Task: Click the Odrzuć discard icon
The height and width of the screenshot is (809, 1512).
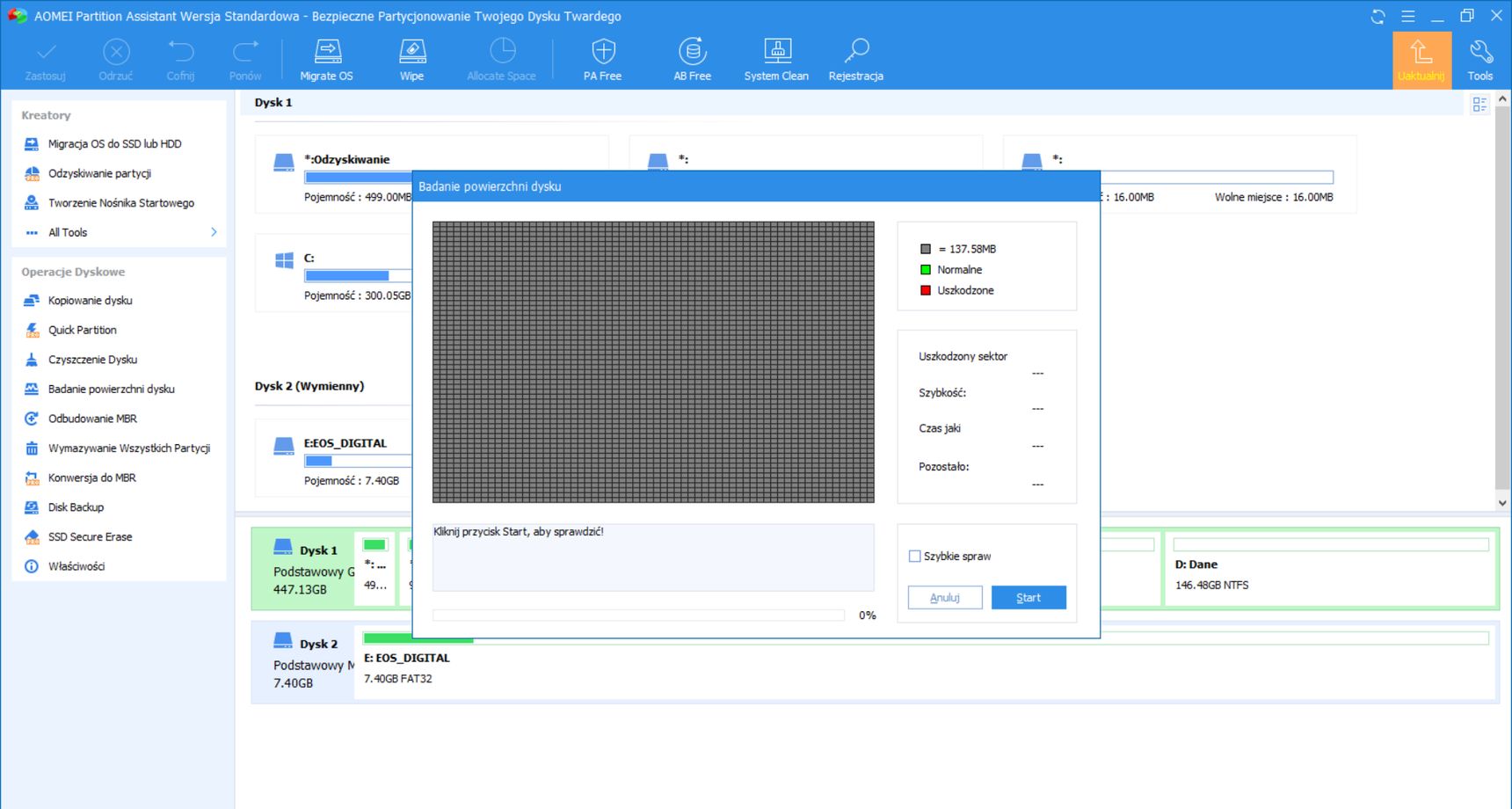Action: pyautogui.click(x=116, y=52)
